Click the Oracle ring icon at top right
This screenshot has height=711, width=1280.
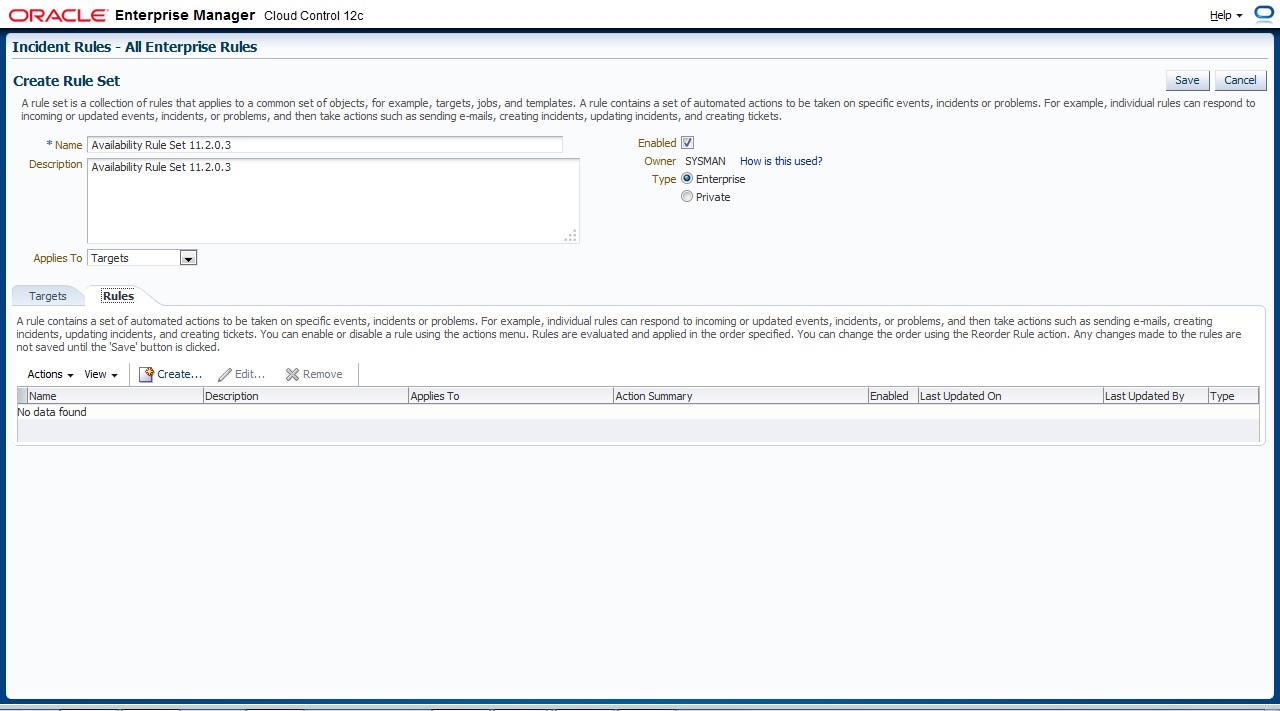(x=1263, y=15)
